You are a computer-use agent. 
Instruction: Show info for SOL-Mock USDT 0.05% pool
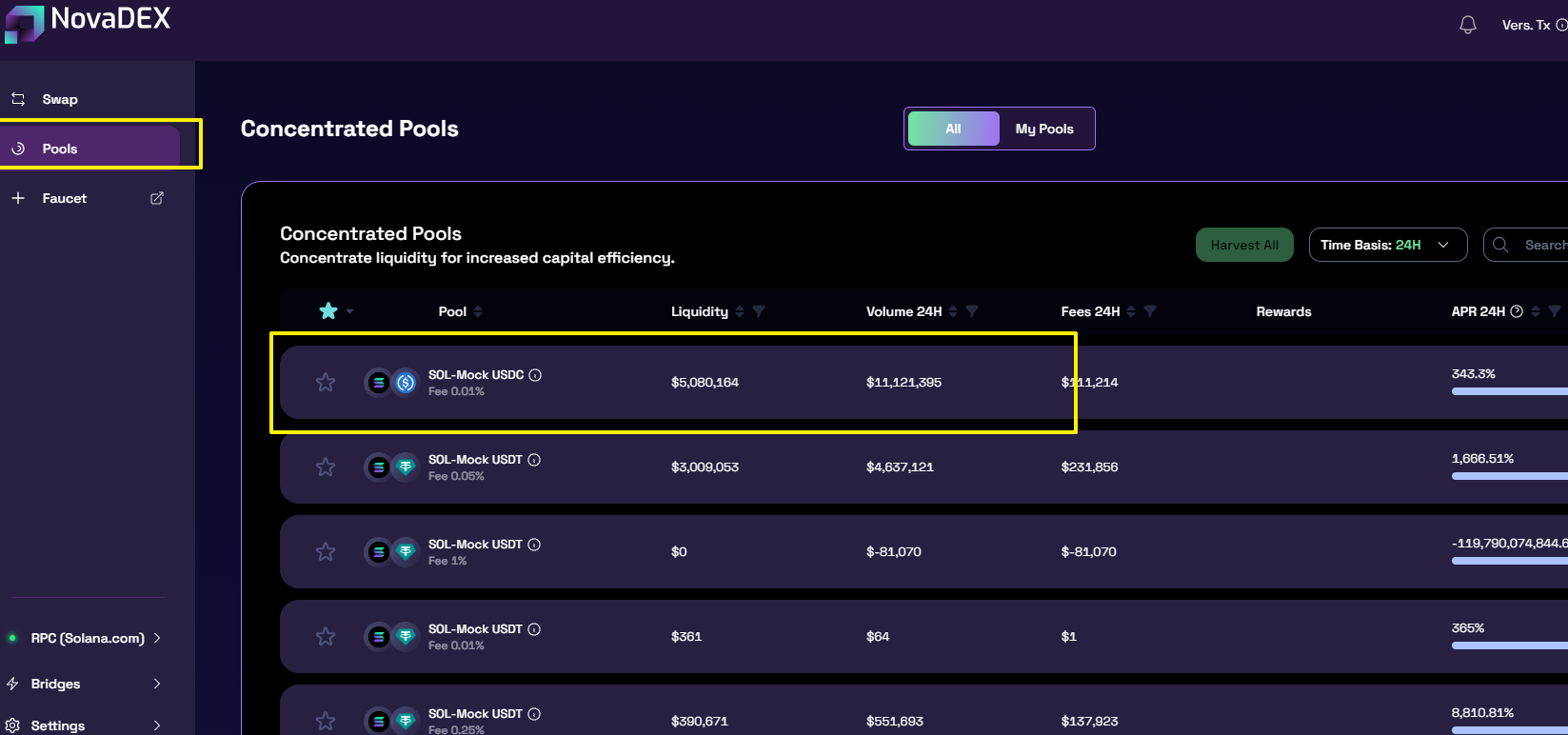pos(534,460)
